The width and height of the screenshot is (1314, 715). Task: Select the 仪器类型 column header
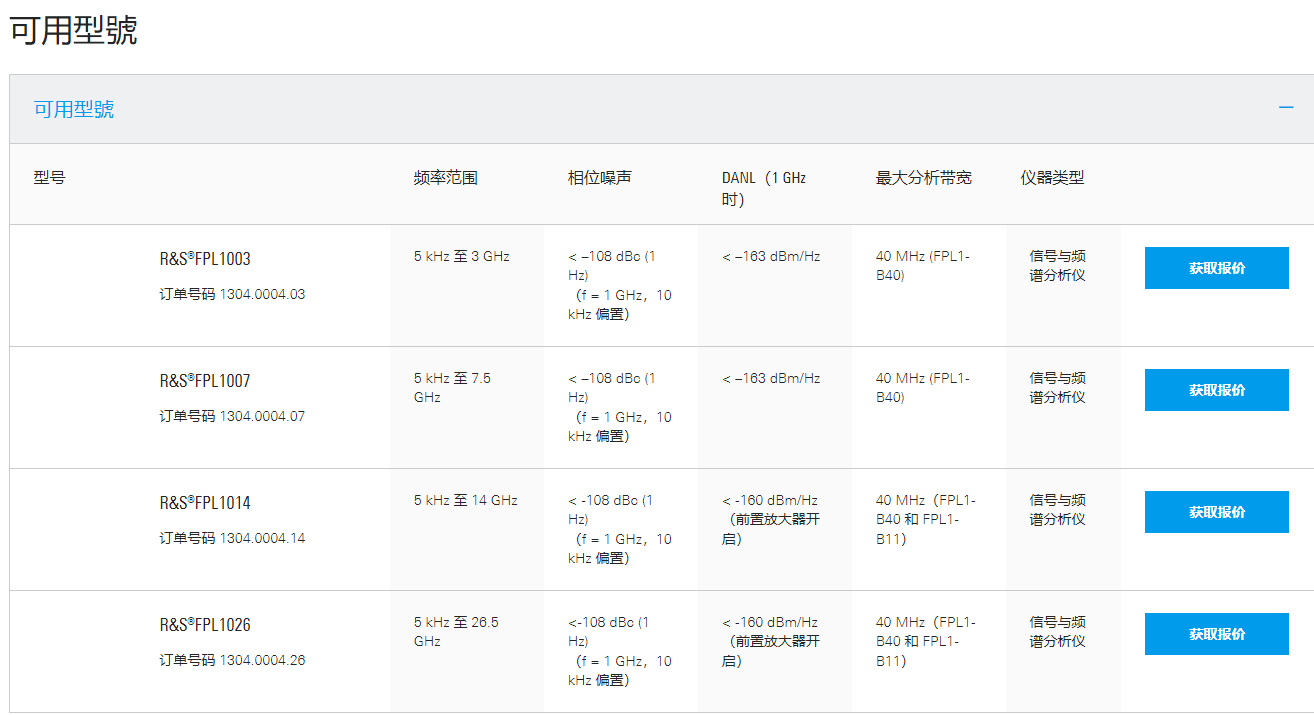pos(1052,178)
